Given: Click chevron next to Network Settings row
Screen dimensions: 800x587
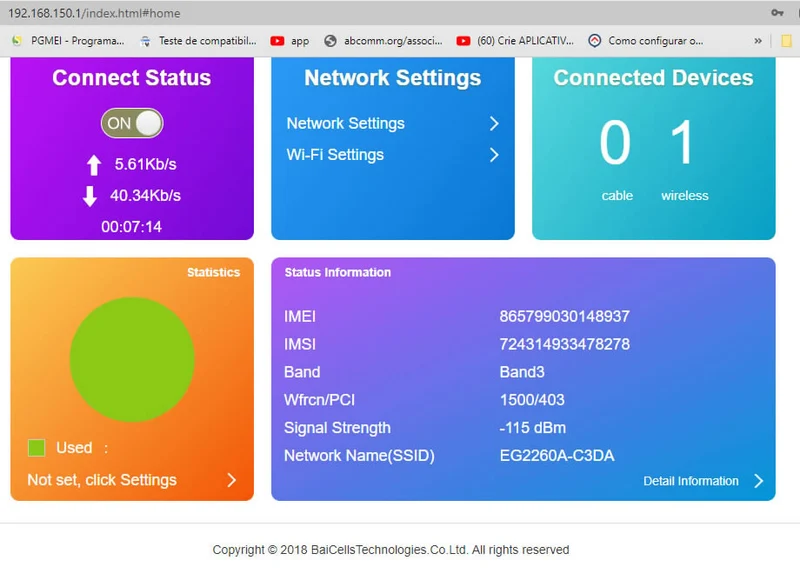Looking at the screenshot, I should (x=493, y=123).
